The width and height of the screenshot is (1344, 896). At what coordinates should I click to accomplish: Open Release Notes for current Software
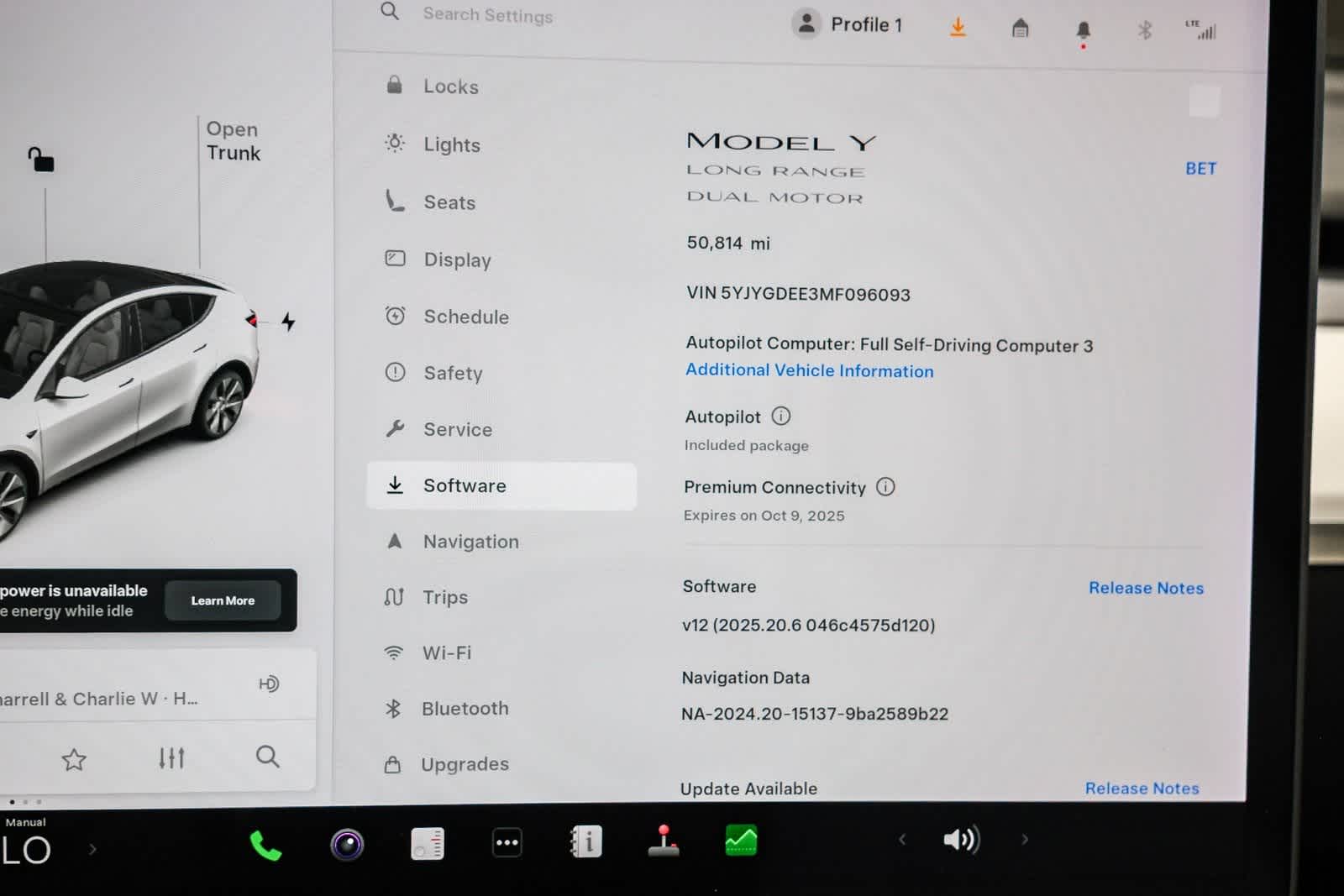pyautogui.click(x=1146, y=588)
